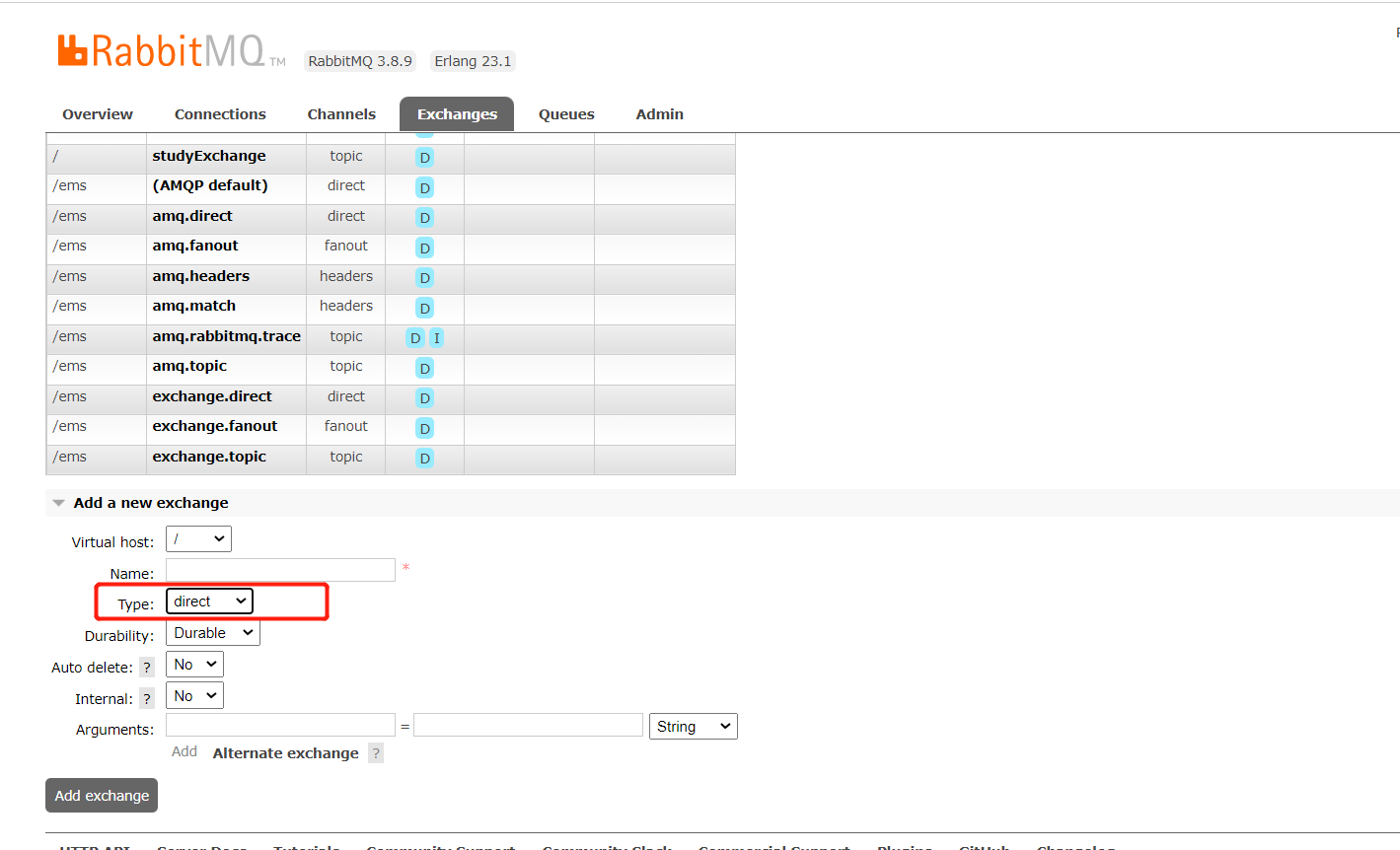Open the arguments String type dropdown

[693, 727]
